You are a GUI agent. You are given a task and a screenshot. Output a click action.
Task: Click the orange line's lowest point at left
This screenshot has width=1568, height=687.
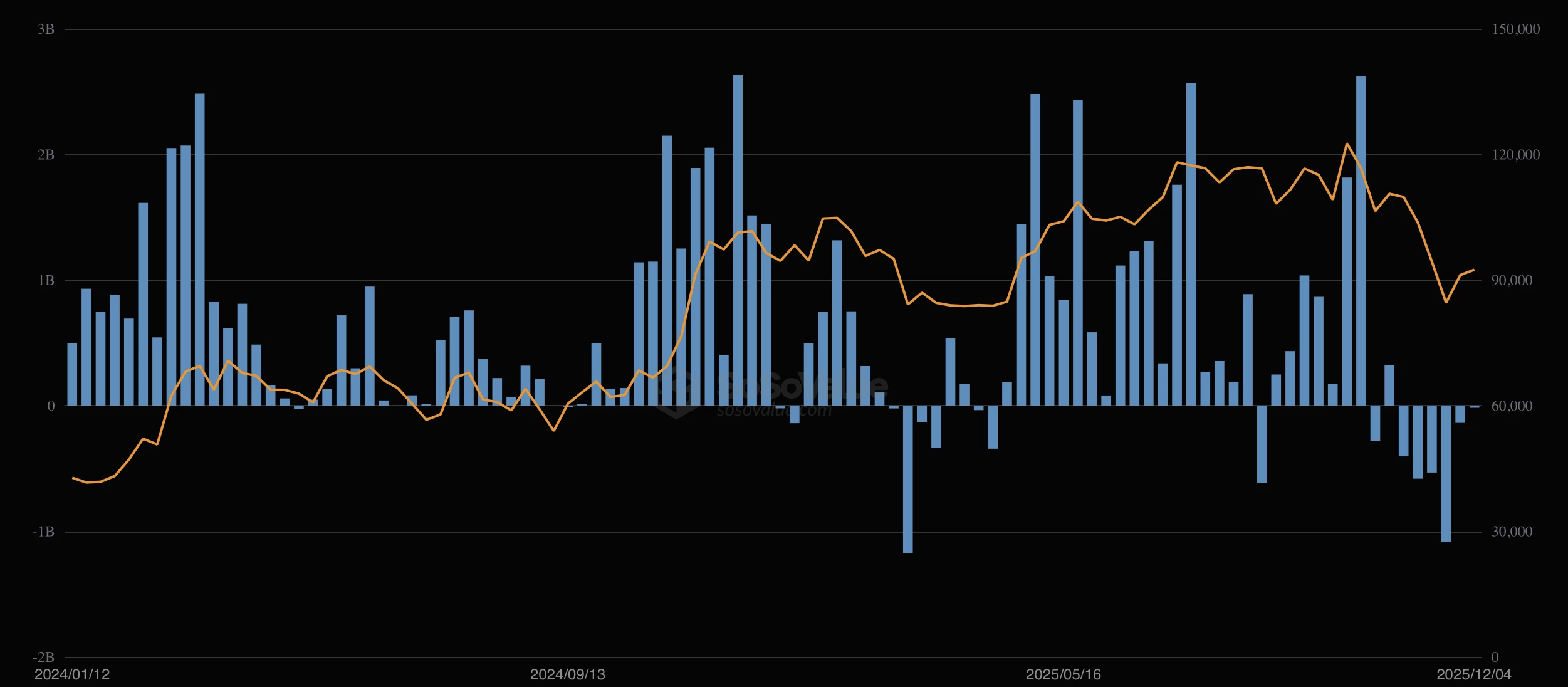pos(86,482)
